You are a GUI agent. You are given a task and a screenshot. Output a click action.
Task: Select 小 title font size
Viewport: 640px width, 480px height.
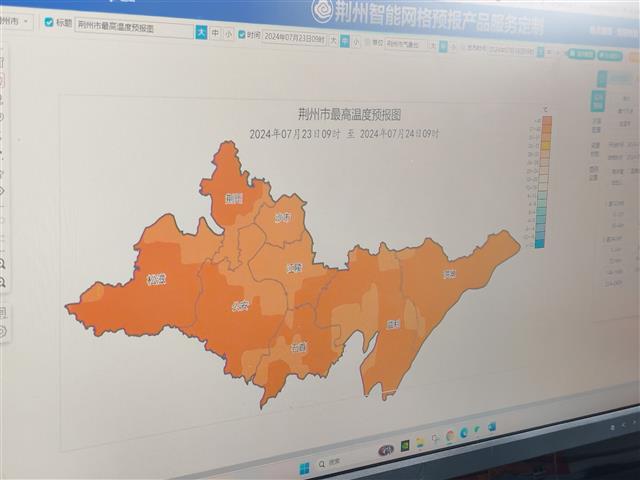(228, 34)
